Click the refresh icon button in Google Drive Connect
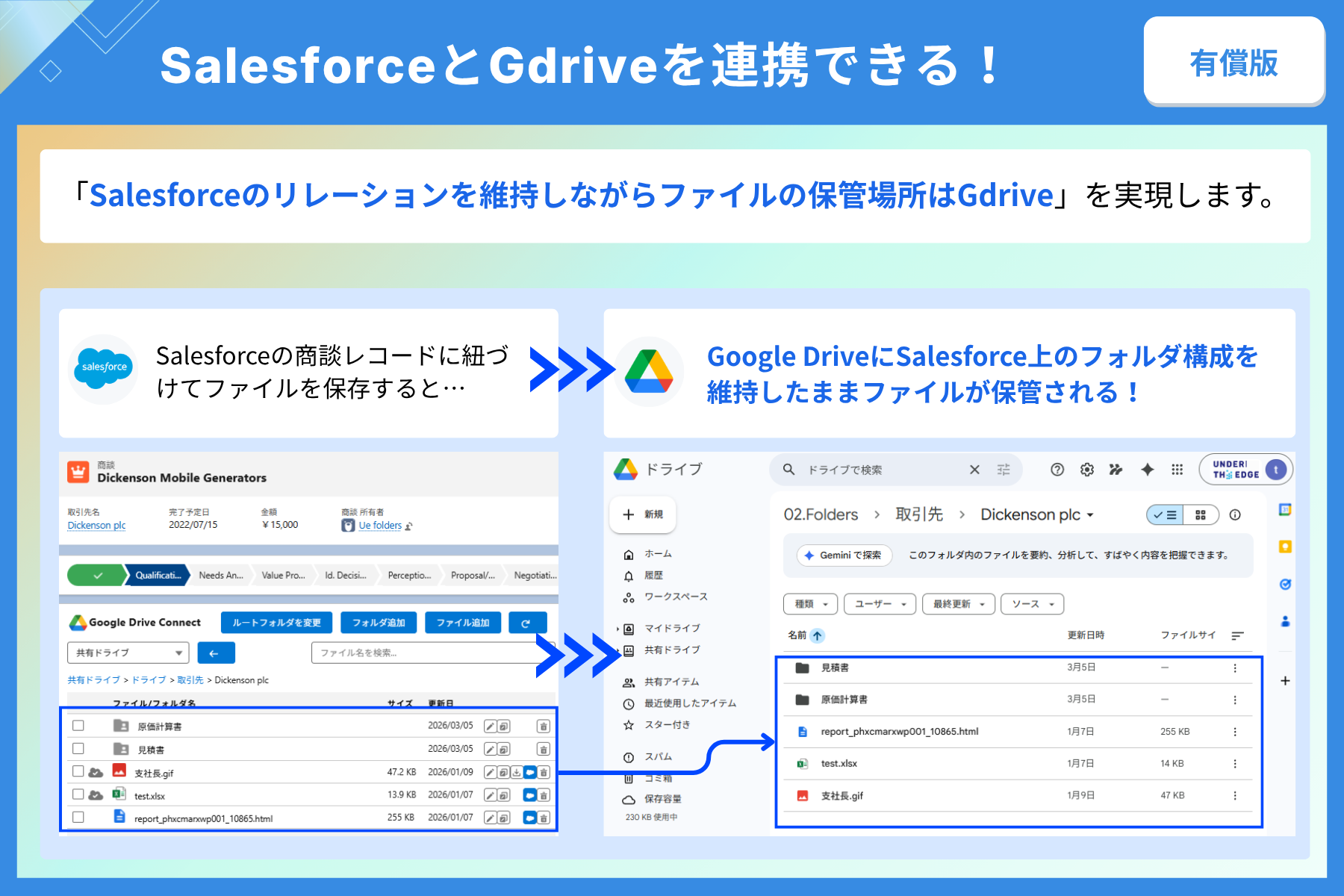Image resolution: width=1344 pixels, height=896 pixels. tap(527, 623)
